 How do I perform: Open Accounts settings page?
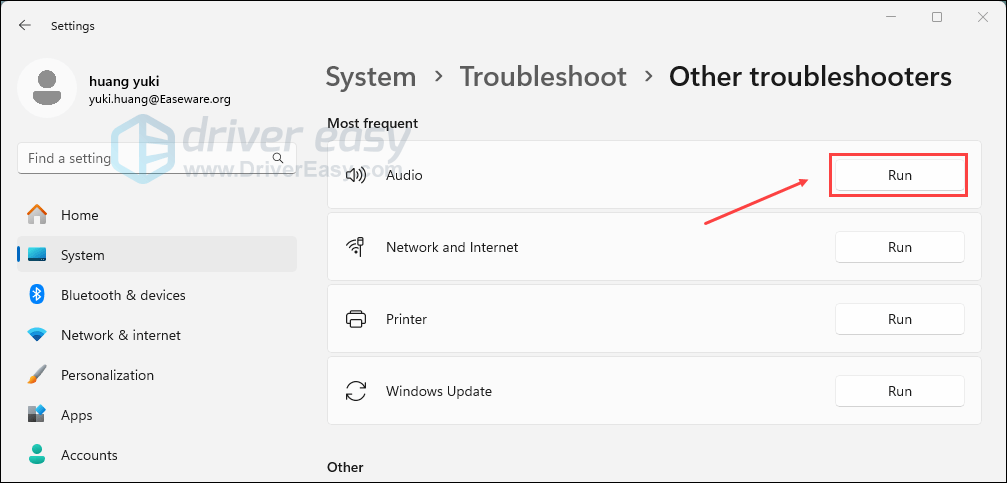click(89, 455)
